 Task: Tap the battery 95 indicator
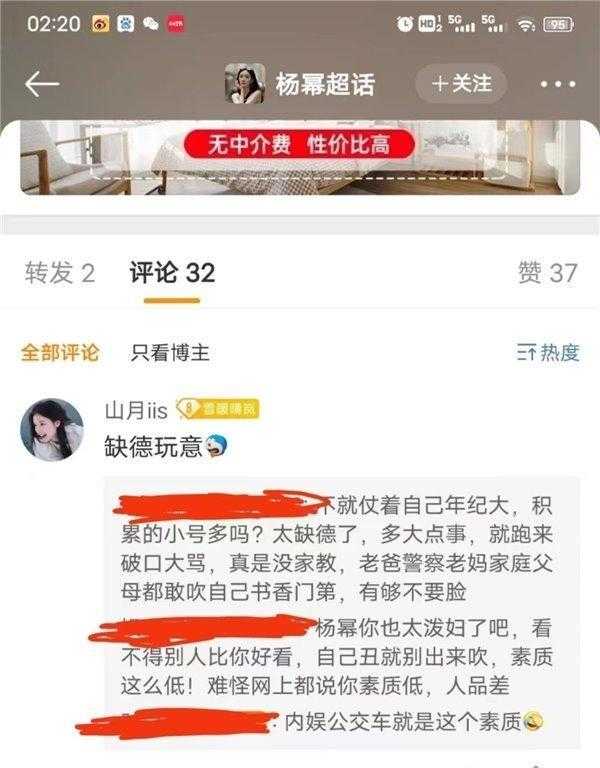[x=558, y=24]
